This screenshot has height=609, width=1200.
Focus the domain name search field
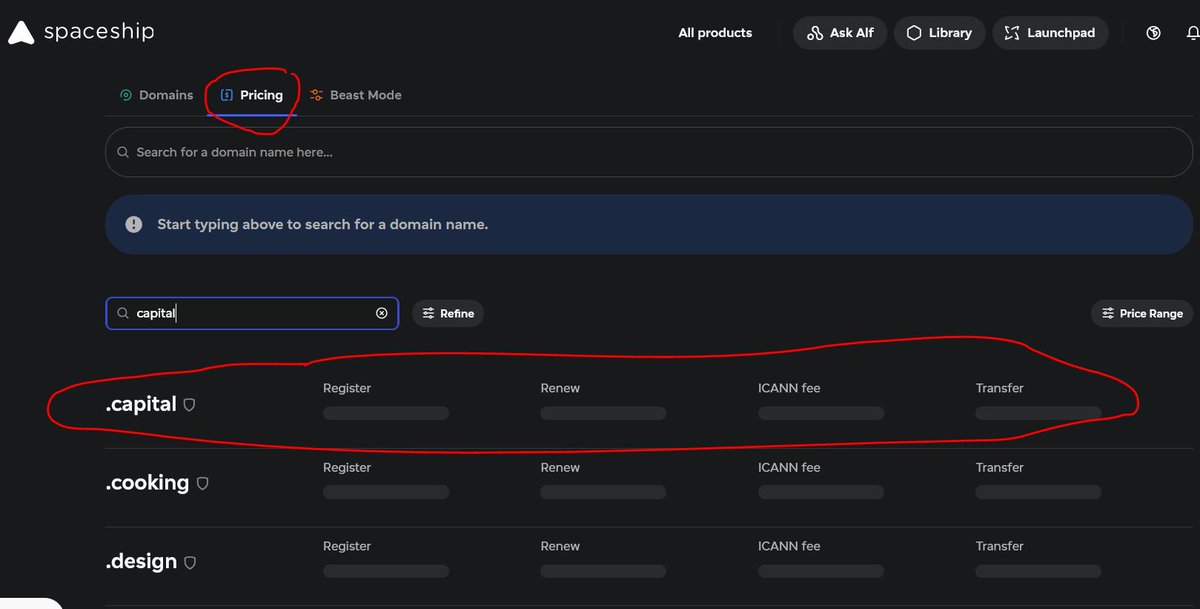click(649, 152)
